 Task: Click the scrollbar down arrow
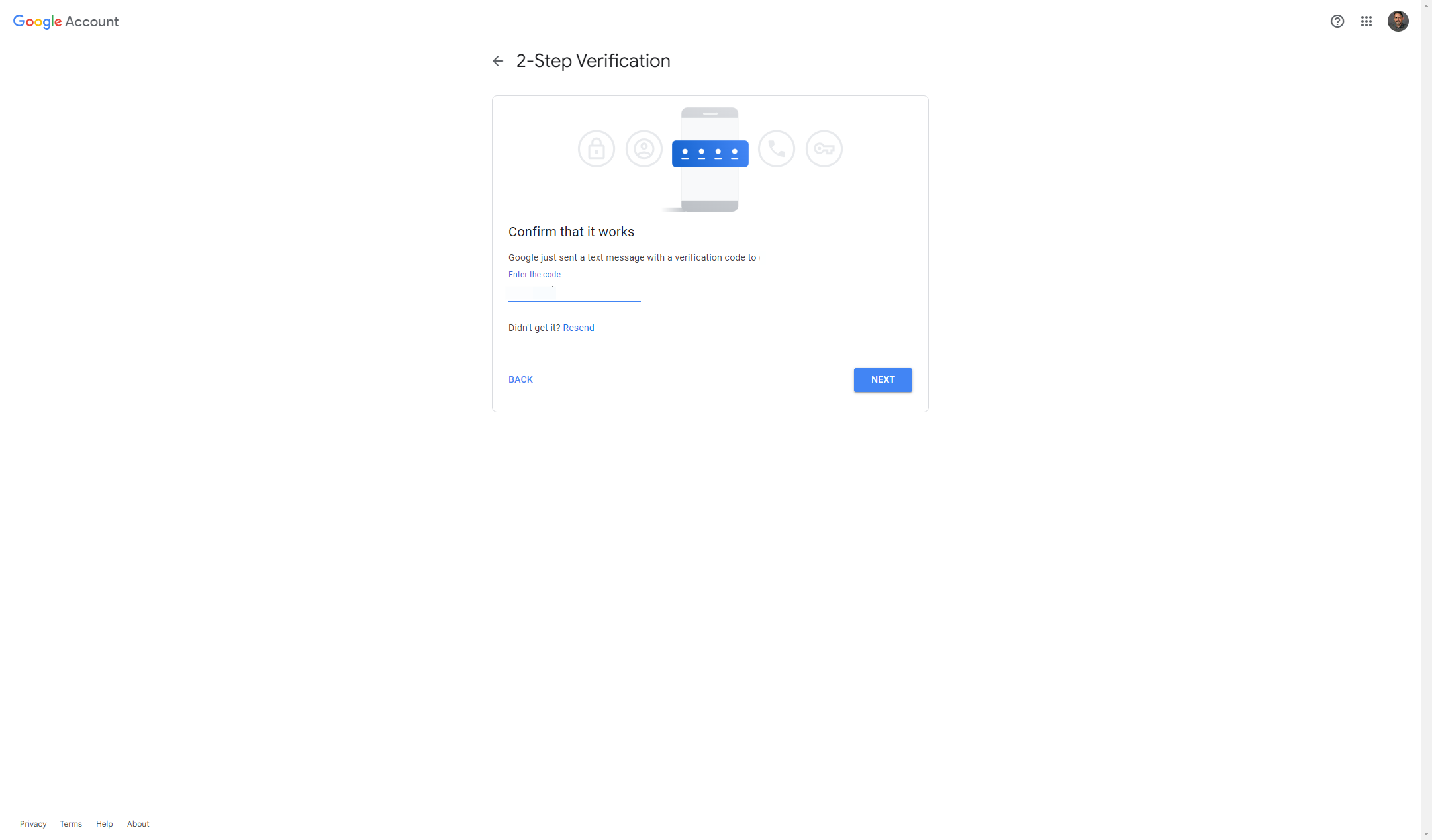1426,835
